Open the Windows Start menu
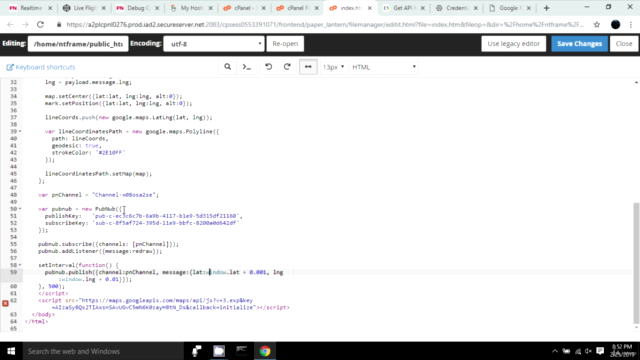 11,351
